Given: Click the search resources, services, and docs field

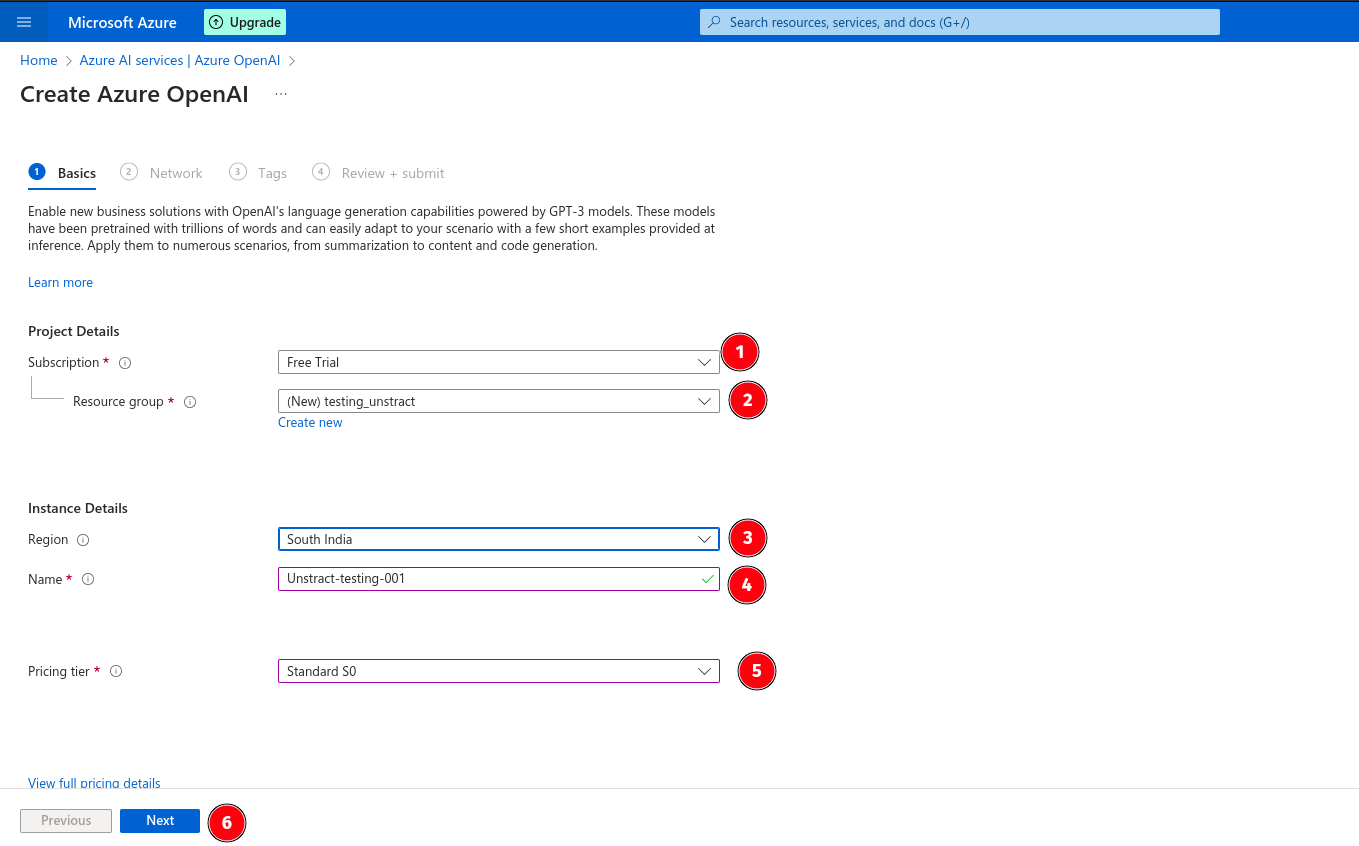Looking at the screenshot, I should point(960,22).
